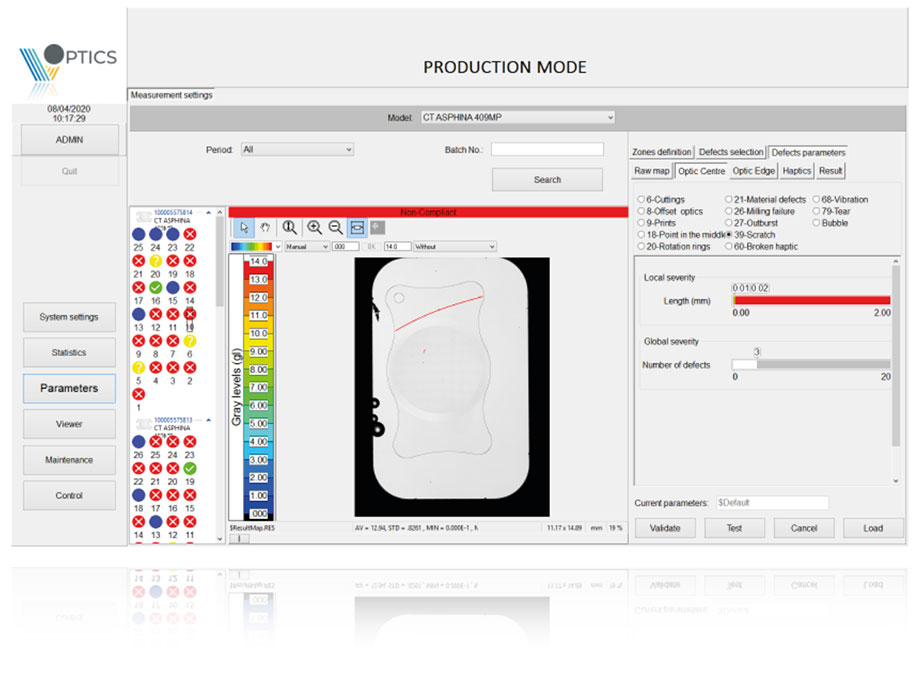Click the Current parameters $Default field

tap(773, 503)
